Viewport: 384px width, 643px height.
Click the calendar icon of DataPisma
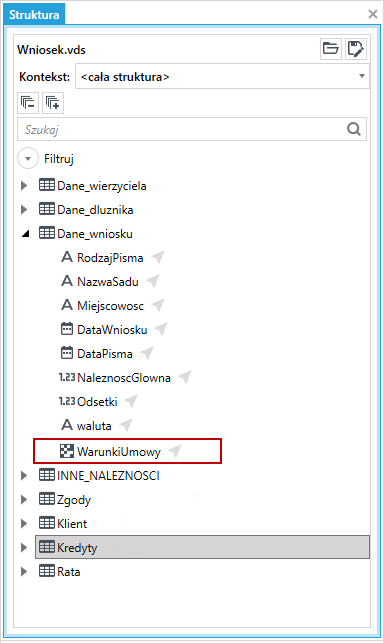click(x=66, y=353)
